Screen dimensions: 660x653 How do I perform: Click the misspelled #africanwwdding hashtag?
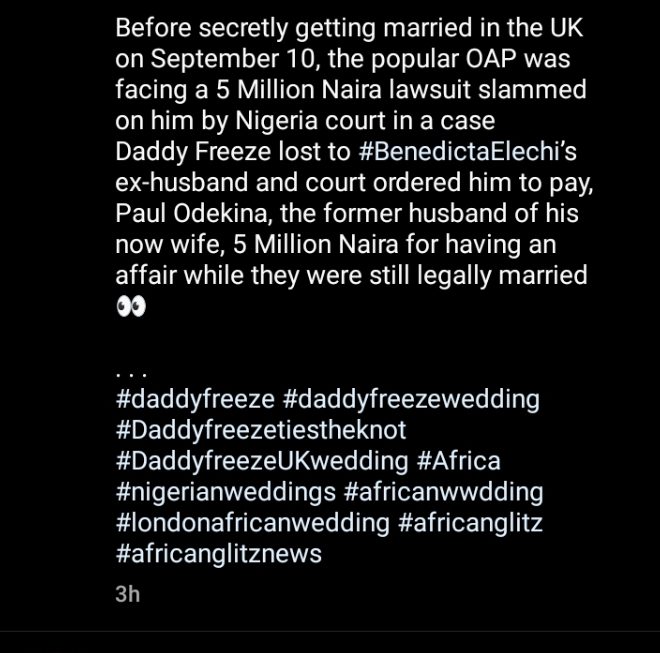tap(445, 491)
